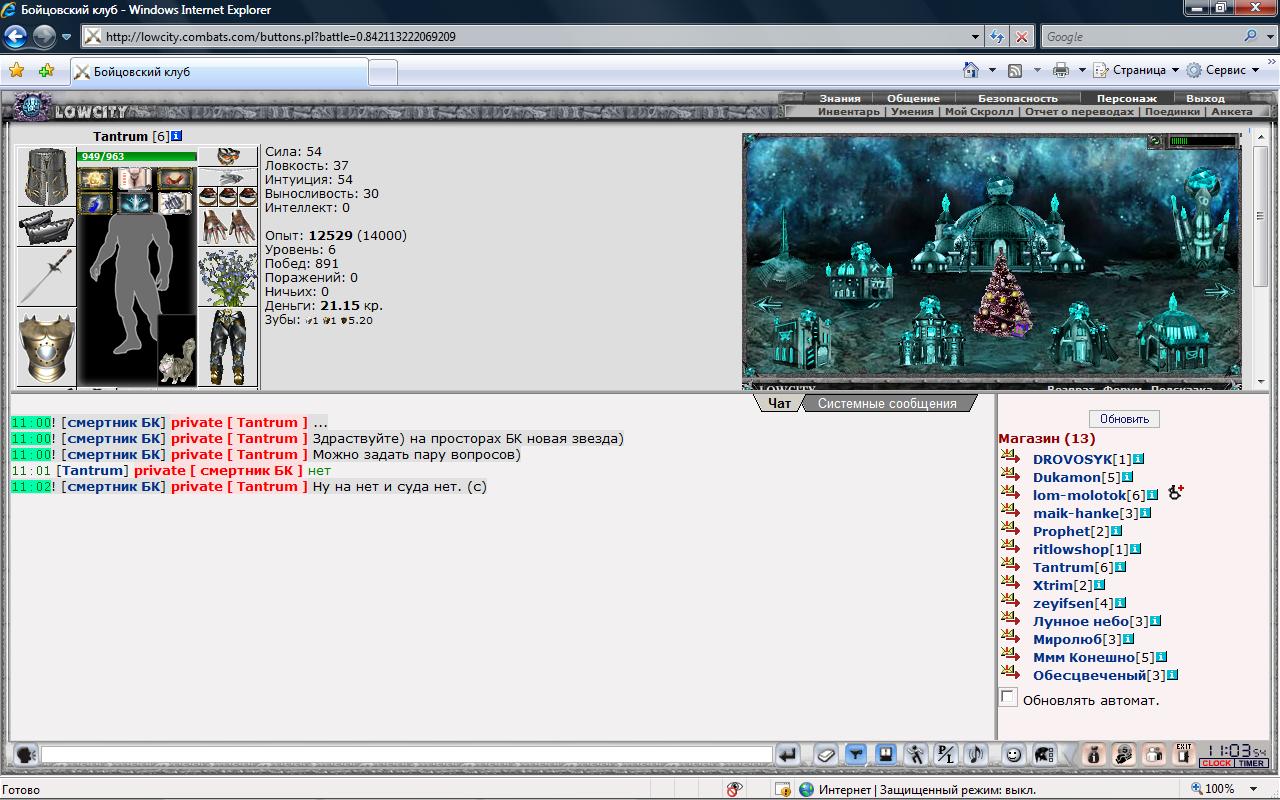Toggle the chat sound speaker button

pyautogui.click(x=976, y=755)
